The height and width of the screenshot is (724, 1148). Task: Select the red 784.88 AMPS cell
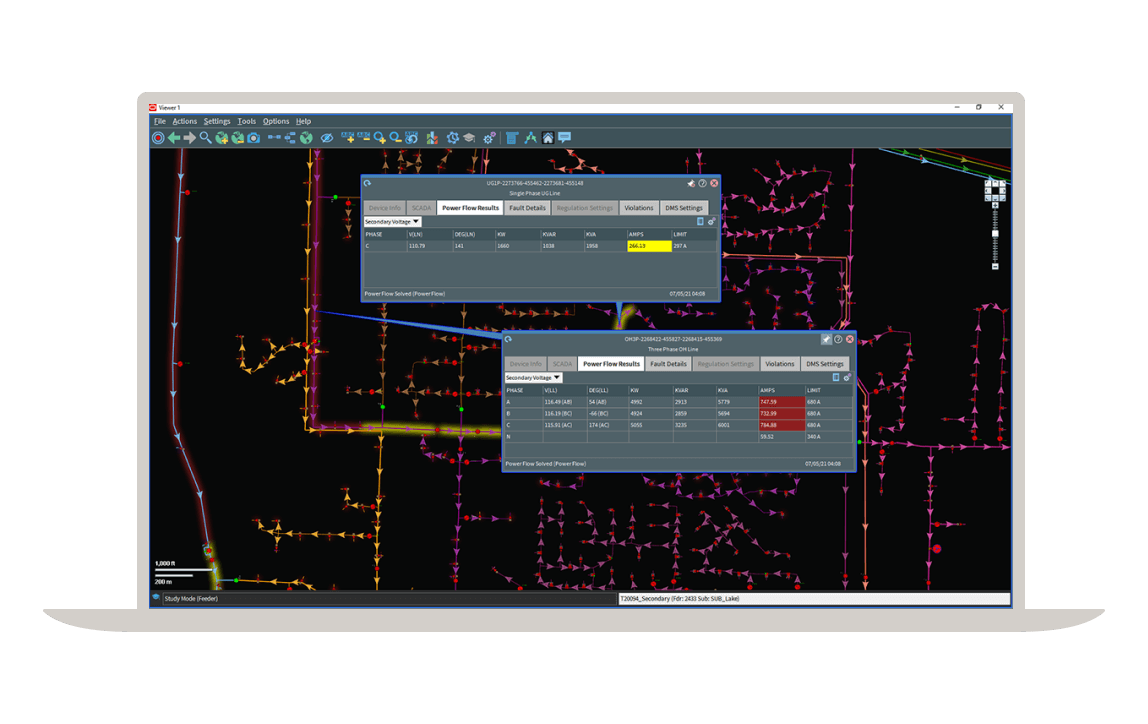[782, 425]
